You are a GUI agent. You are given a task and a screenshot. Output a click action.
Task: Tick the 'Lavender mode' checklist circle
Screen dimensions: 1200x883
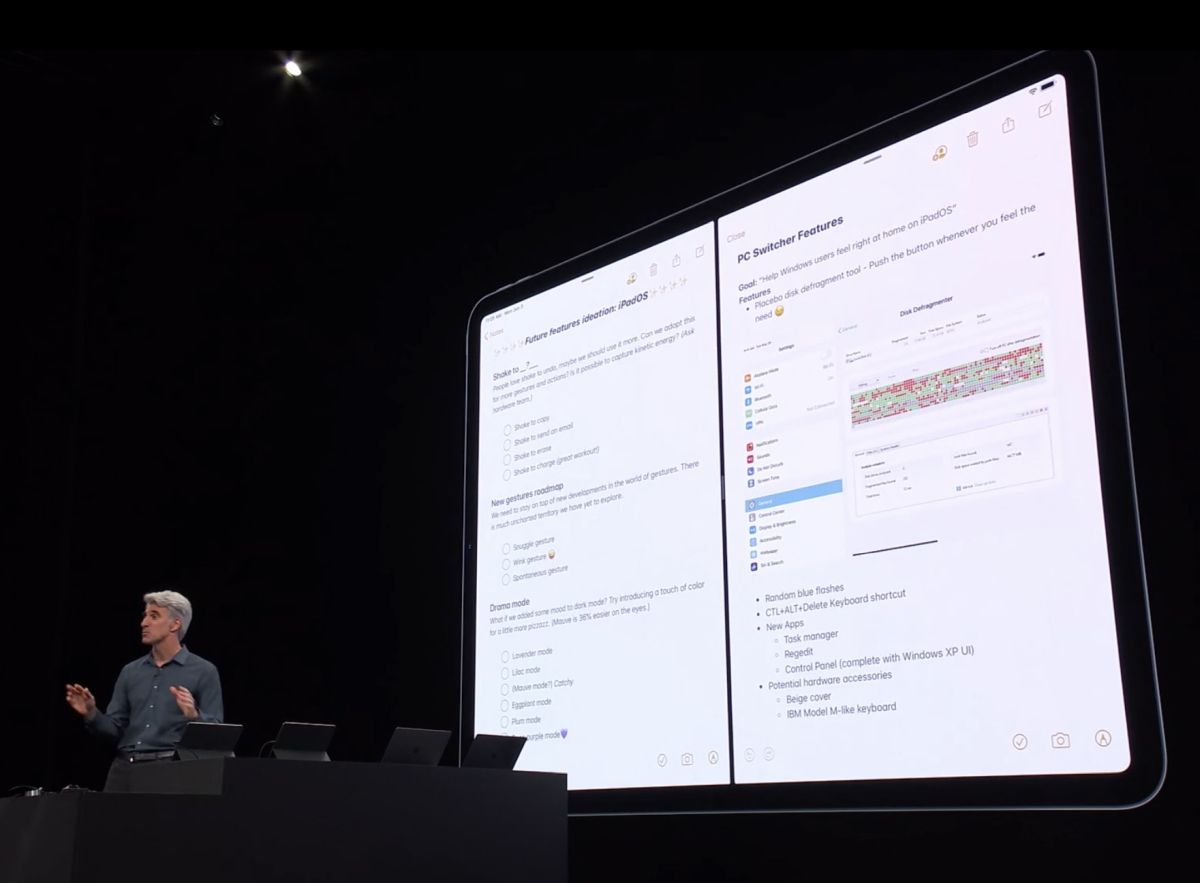(x=505, y=656)
